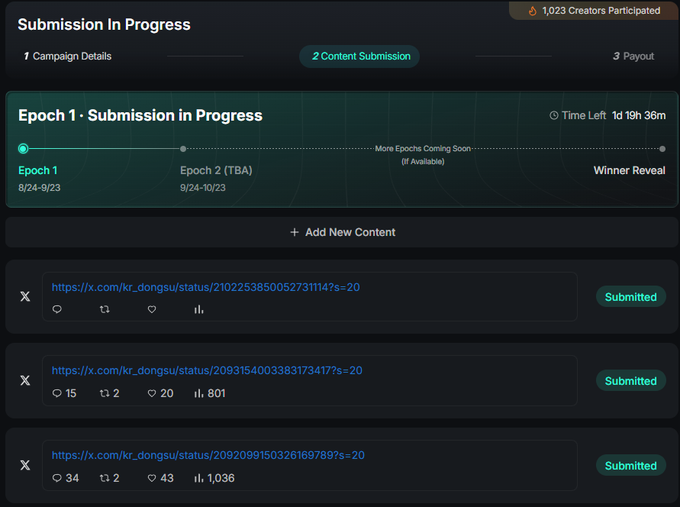680x507 pixels.
Task: Click the Epoch 1 · Submission in Progress title
Action: 140,115
